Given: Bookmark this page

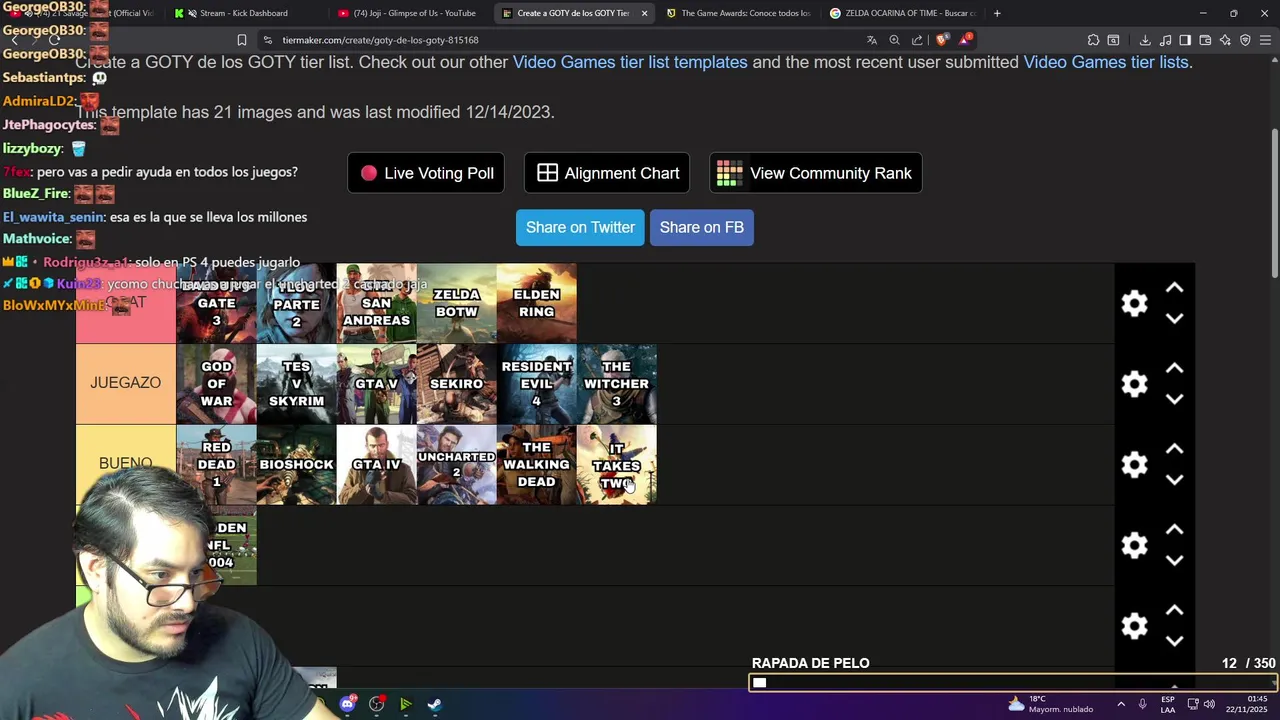Looking at the screenshot, I should click(x=241, y=40).
